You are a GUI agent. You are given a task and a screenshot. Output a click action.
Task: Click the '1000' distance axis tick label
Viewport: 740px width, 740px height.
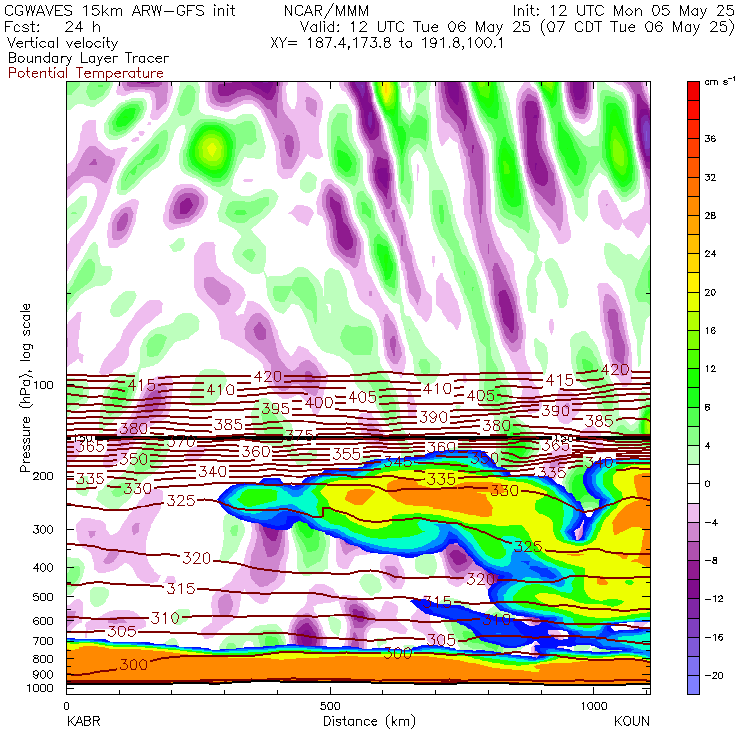tap(593, 706)
